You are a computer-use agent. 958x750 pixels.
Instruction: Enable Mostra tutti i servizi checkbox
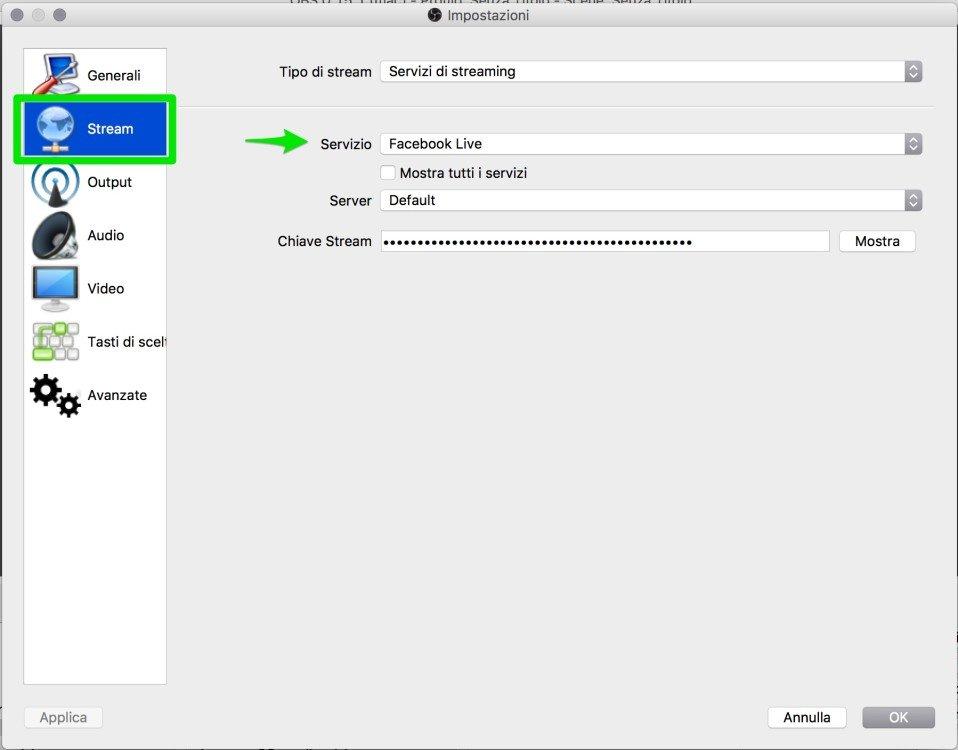coord(388,173)
